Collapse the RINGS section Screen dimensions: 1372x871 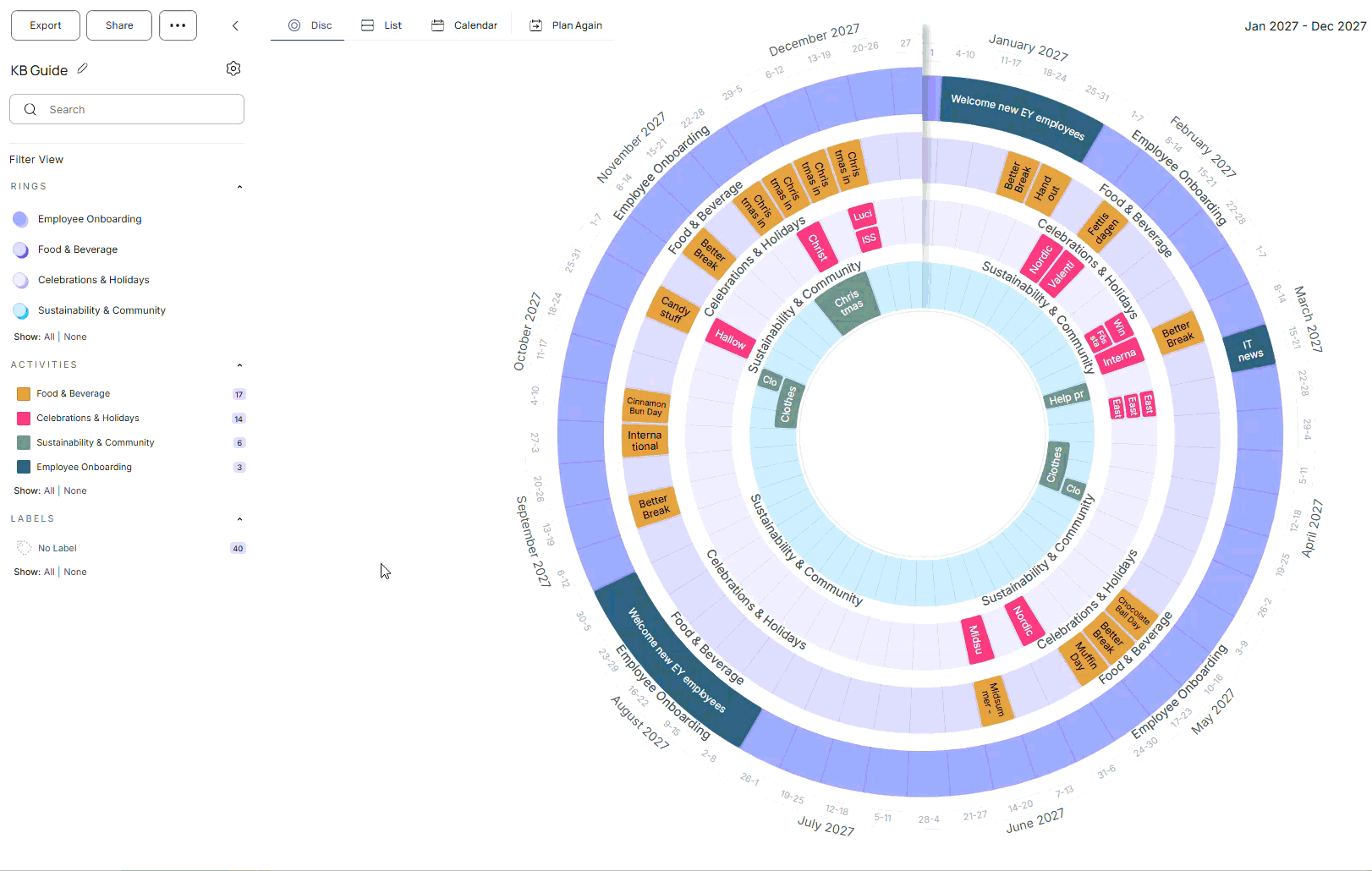(239, 187)
